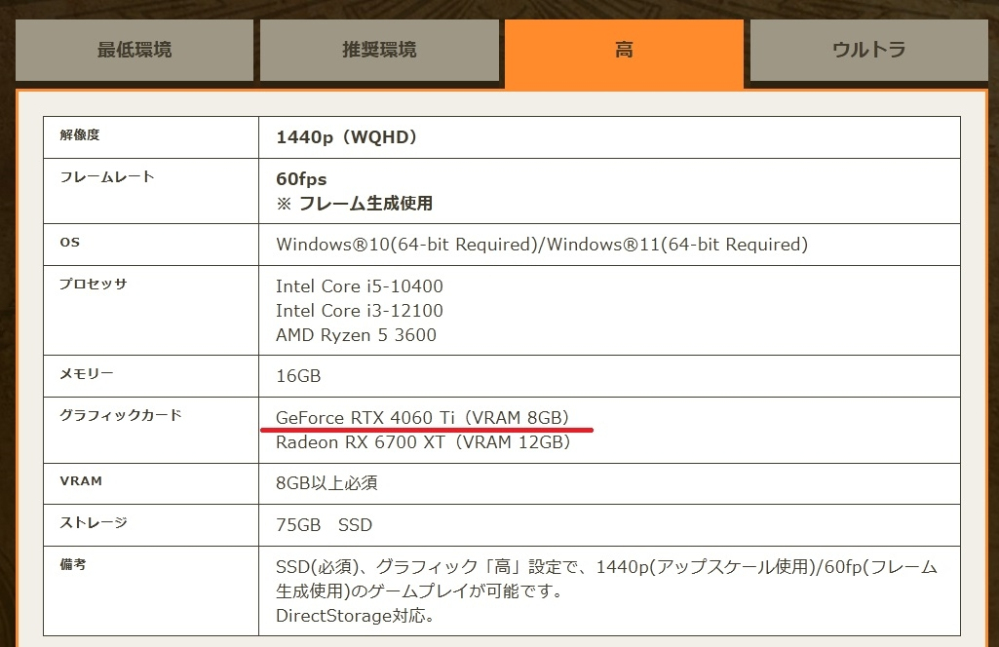Screen dimensions: 999x647
Task: Select Intel Core i5-10400 text
Action: (359, 287)
